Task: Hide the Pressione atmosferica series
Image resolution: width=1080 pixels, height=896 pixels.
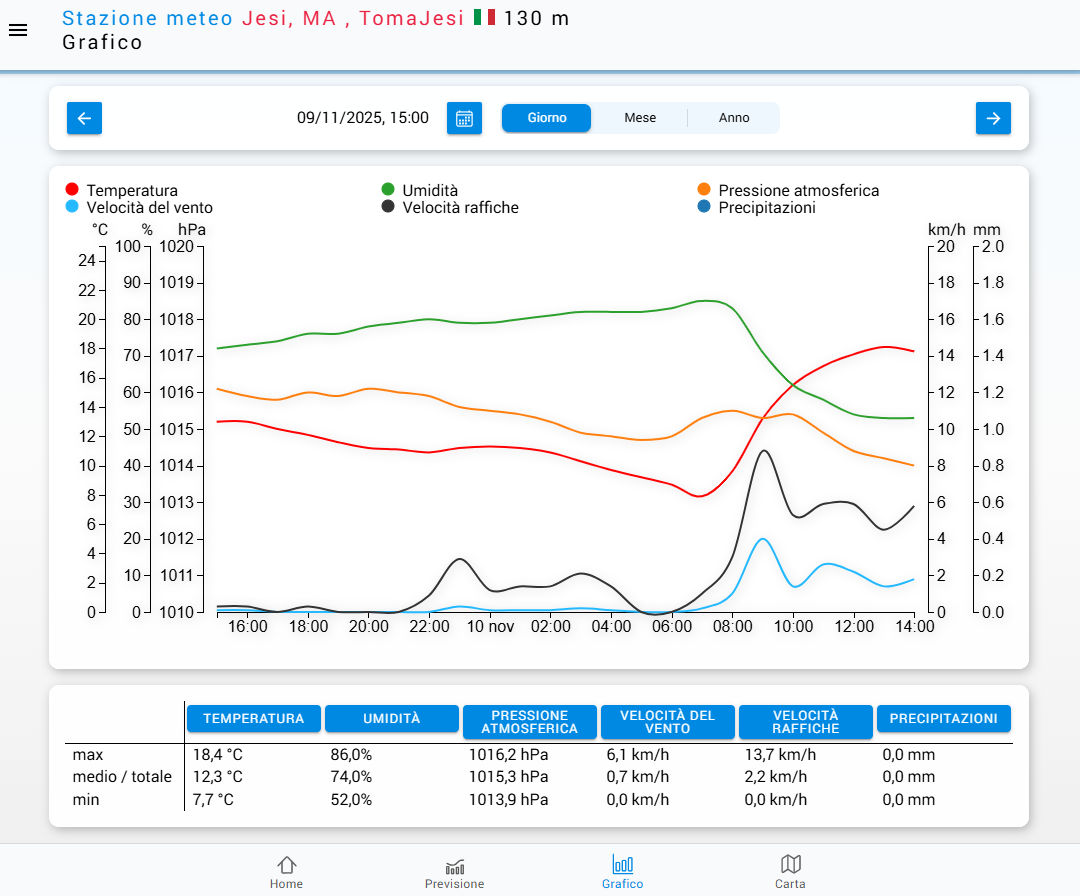Action: tap(798, 190)
